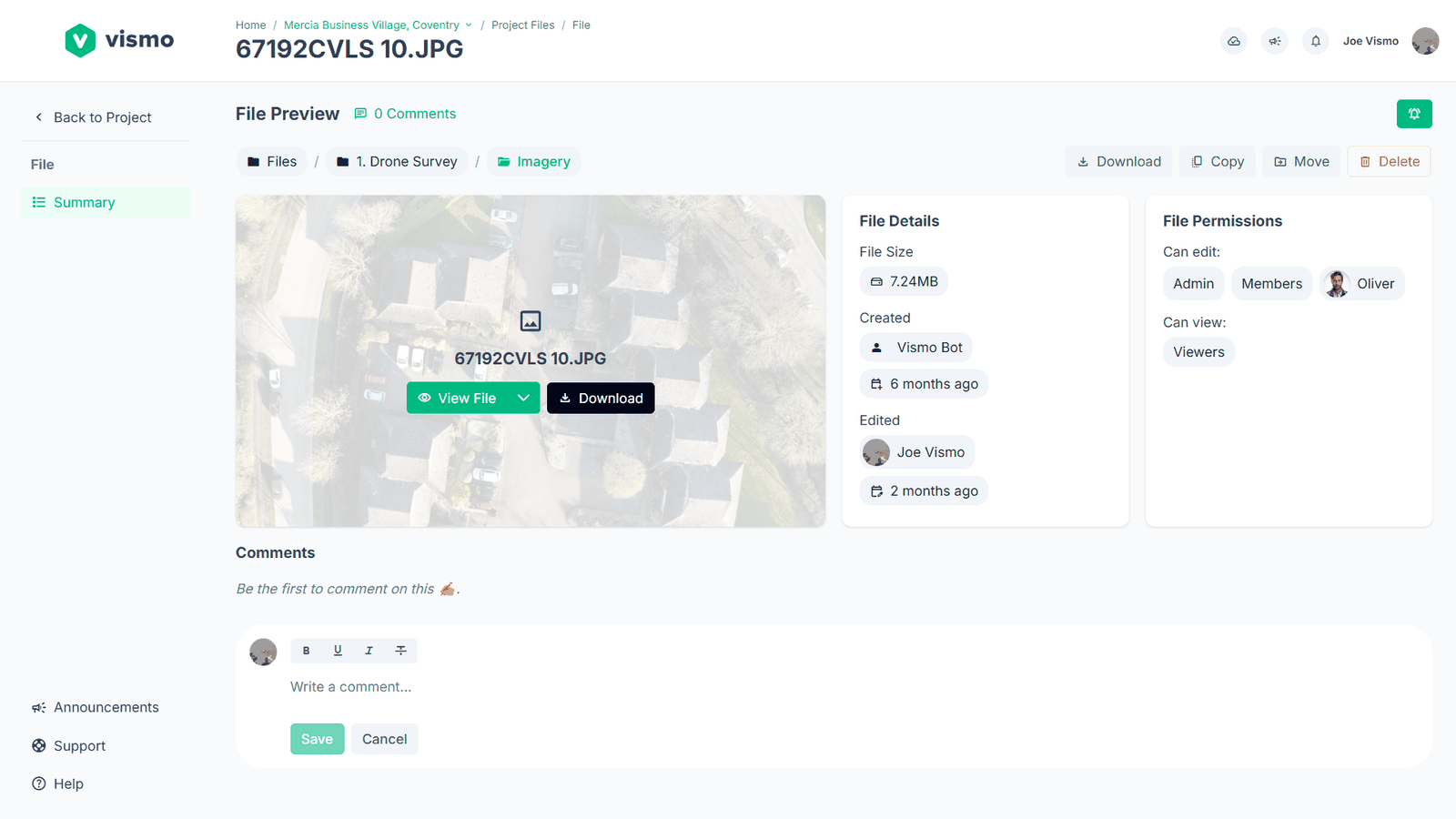Open Announcements in the sidebar
The height and width of the screenshot is (819, 1456).
pyautogui.click(x=96, y=707)
